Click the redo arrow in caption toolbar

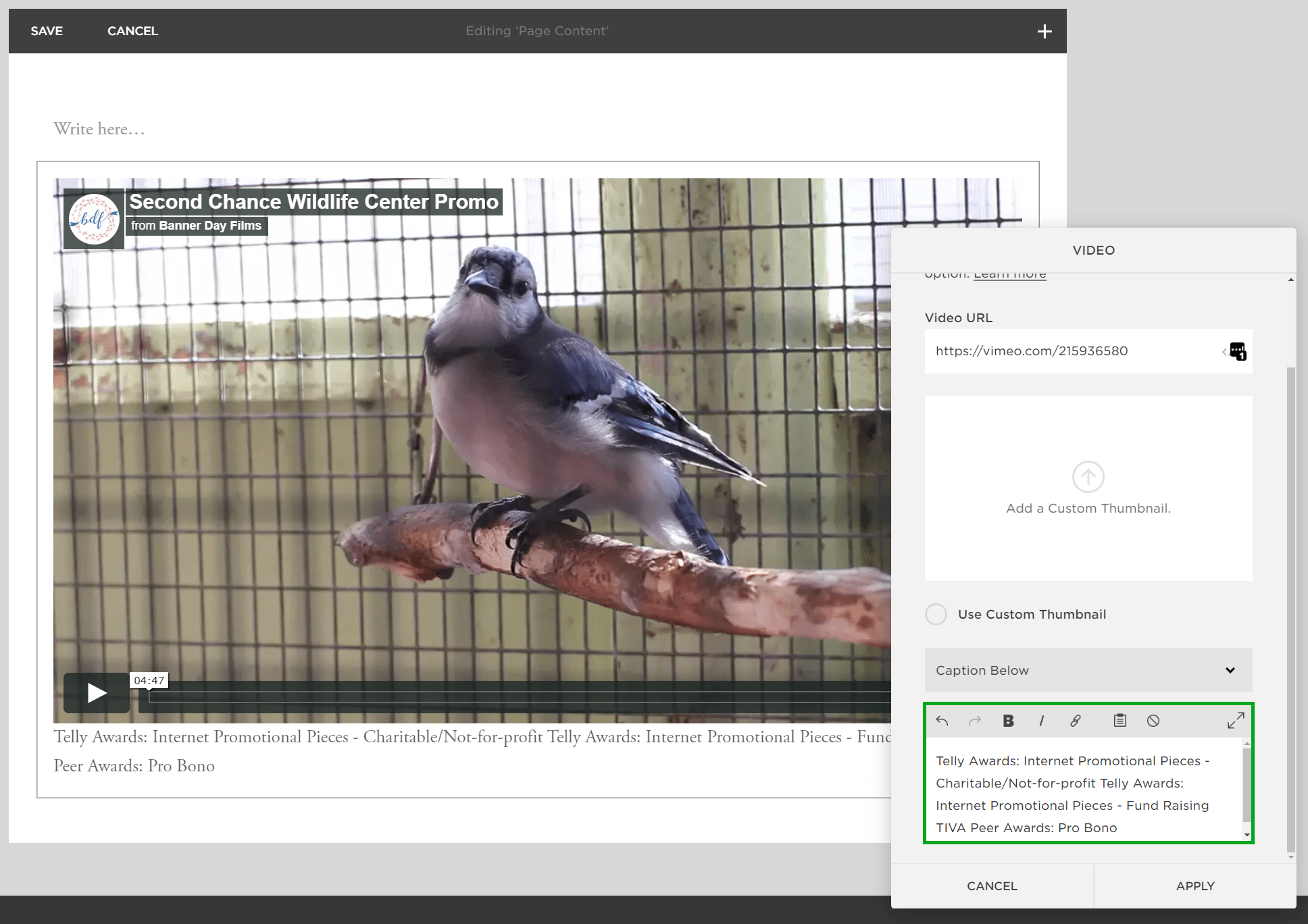pyautogui.click(x=975, y=721)
